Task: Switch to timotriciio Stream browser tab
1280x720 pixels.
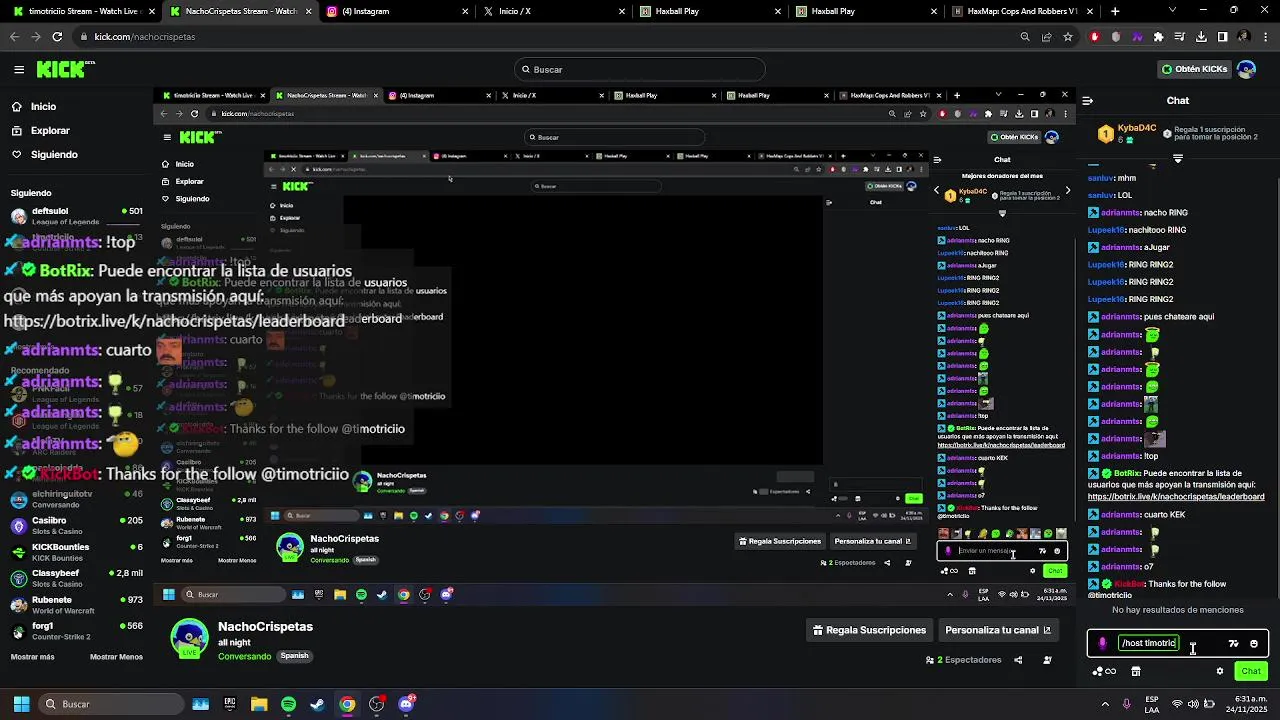Action: point(82,11)
